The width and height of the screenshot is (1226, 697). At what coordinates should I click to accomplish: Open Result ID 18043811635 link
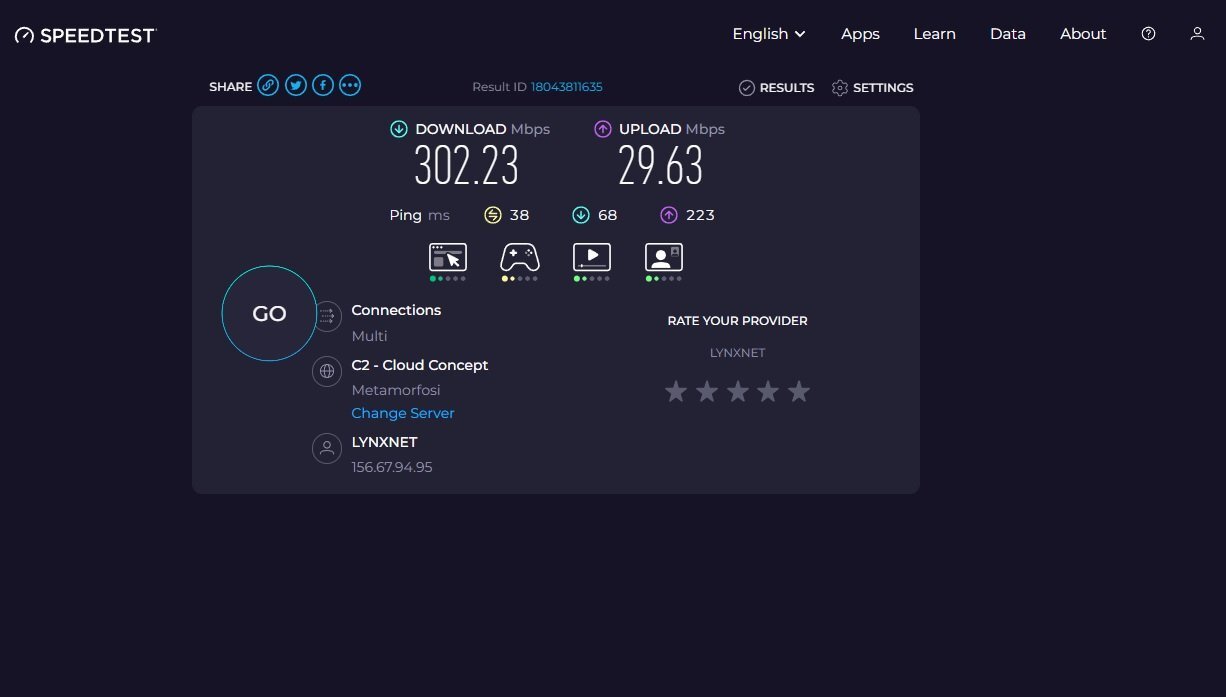coord(566,87)
